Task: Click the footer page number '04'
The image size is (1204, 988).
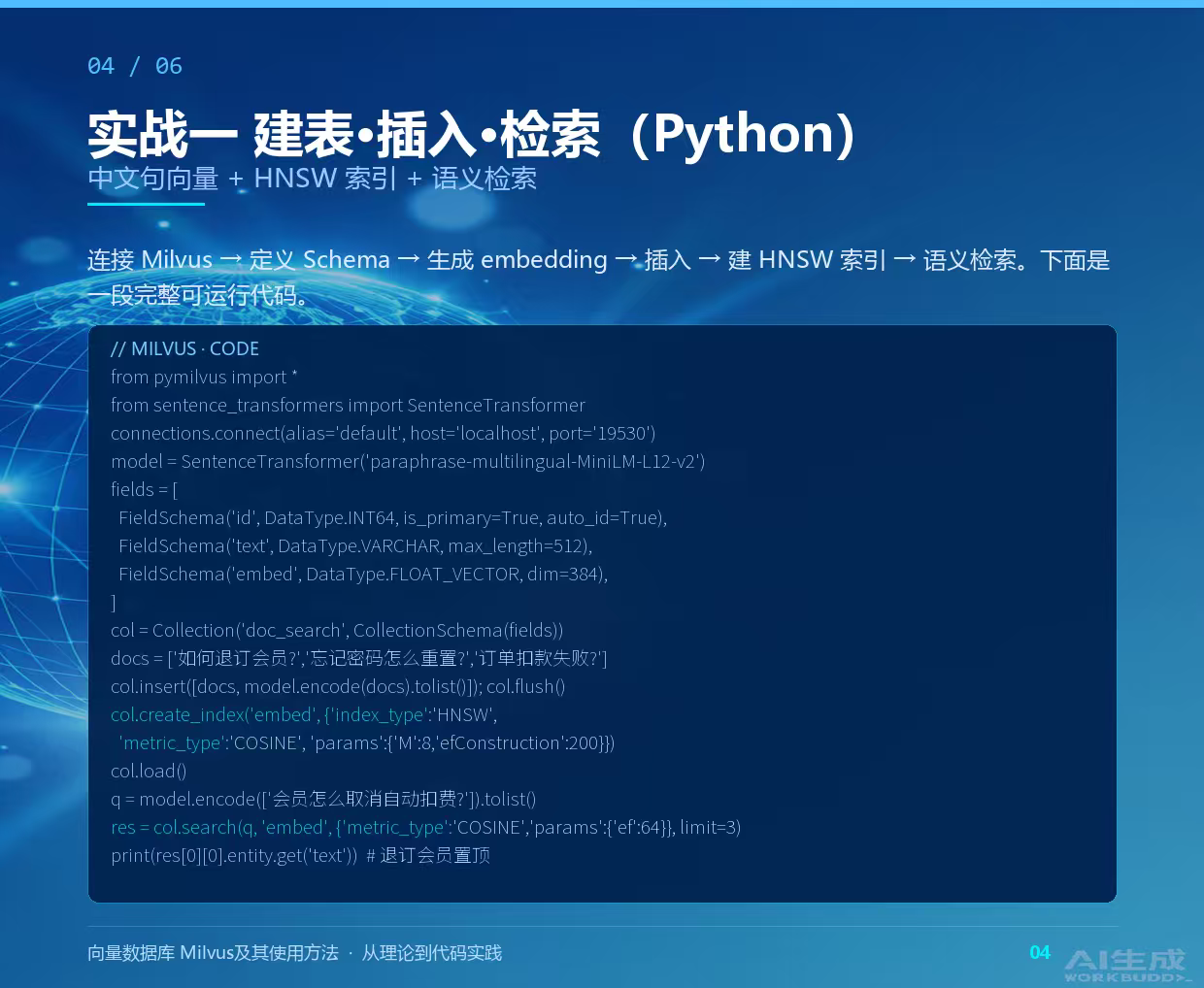Action: point(1040,953)
